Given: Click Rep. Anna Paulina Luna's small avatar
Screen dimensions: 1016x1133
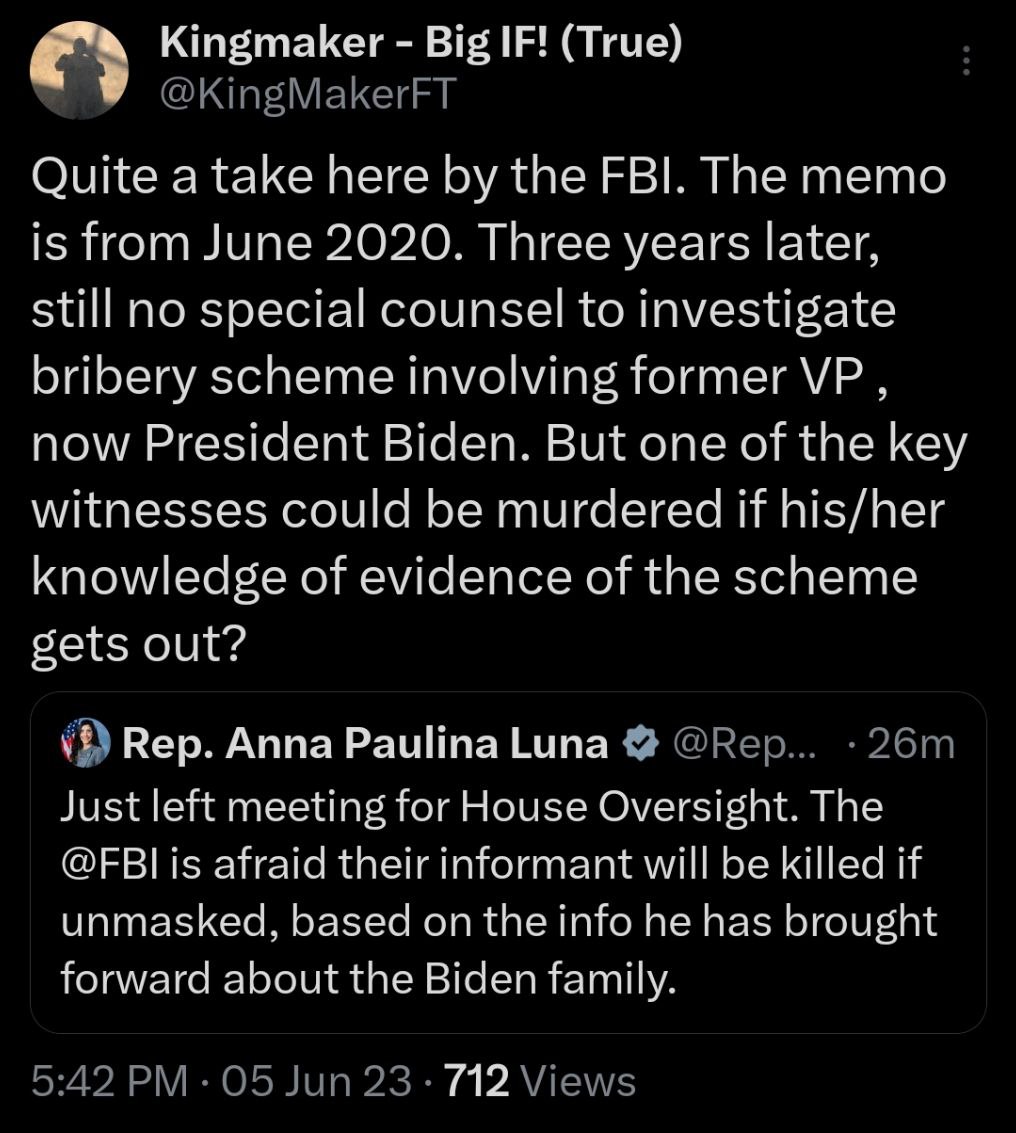Looking at the screenshot, I should point(84,745).
